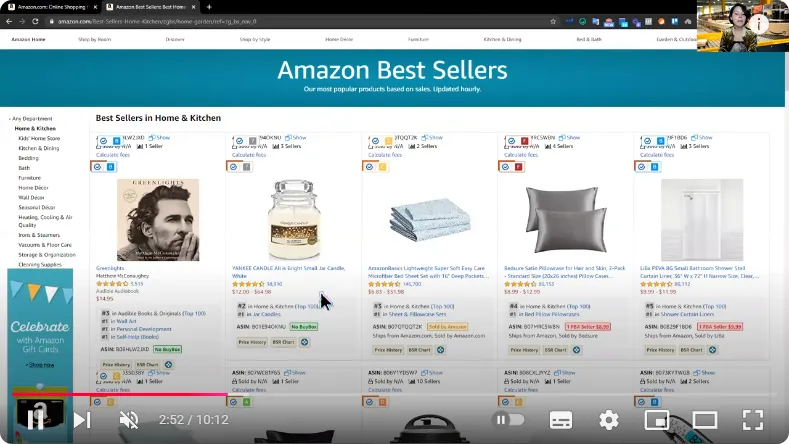
Task: Click the red video progress bar
Action: [120, 394]
